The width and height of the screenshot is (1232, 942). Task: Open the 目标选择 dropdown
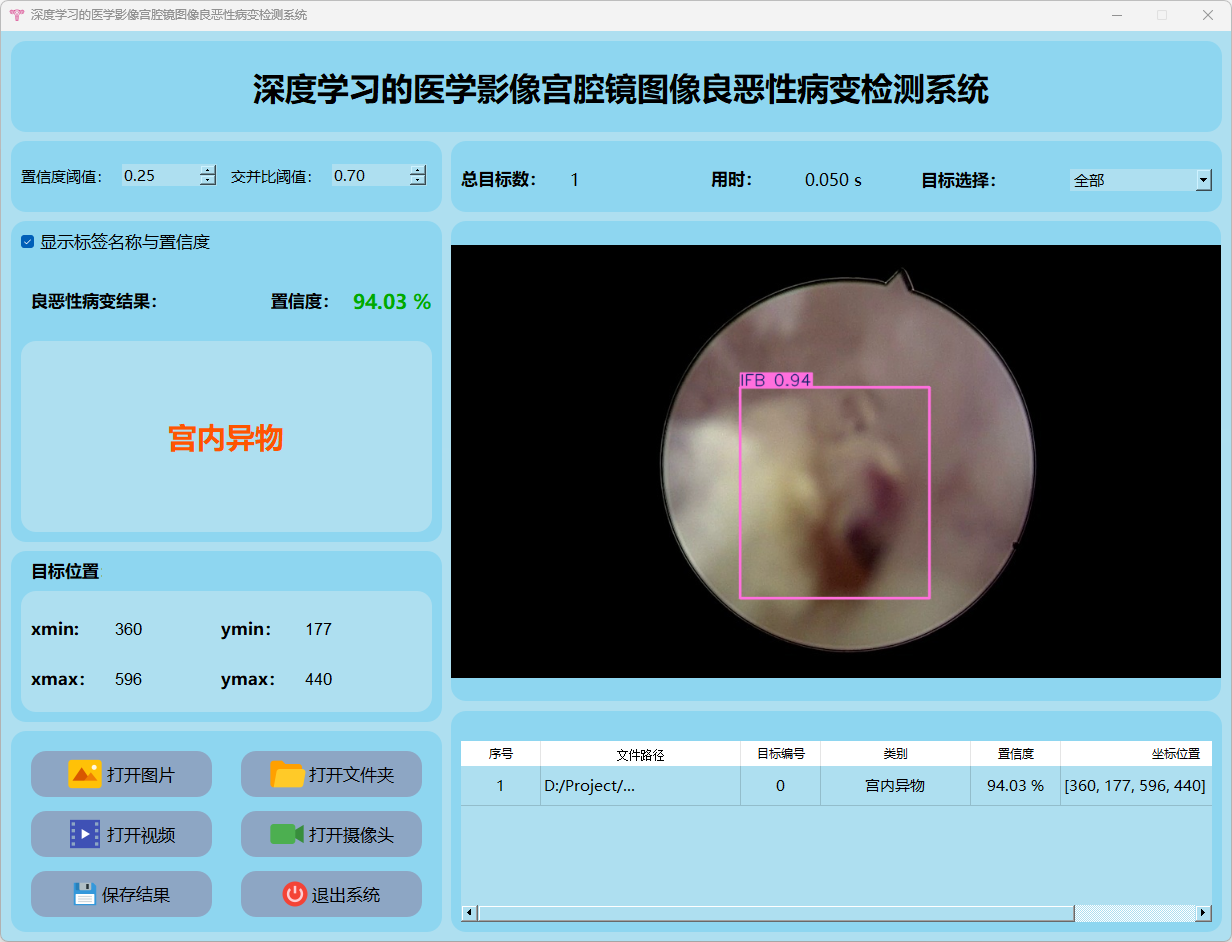(x=1202, y=181)
